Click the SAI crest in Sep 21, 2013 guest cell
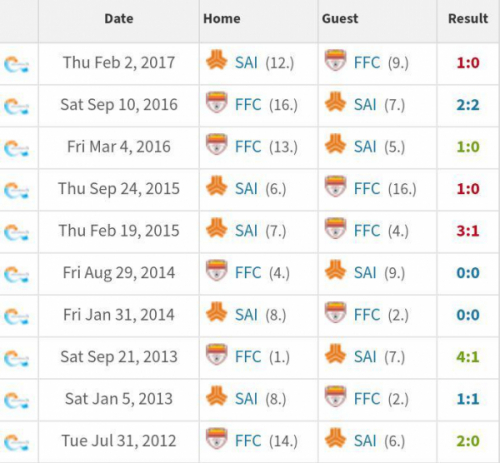This screenshot has width=500, height=463. (x=335, y=354)
